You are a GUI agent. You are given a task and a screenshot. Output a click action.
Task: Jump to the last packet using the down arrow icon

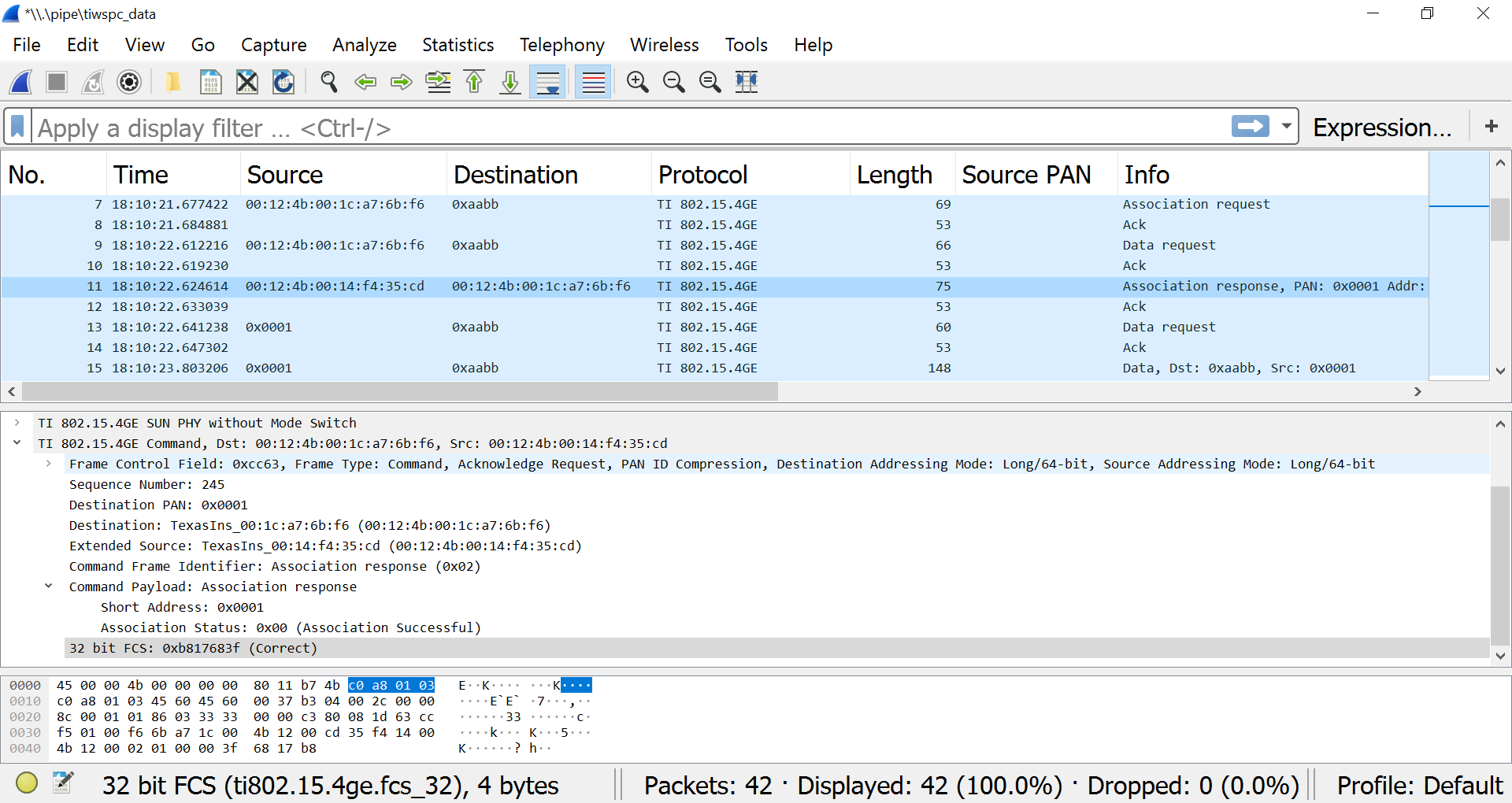[x=510, y=82]
